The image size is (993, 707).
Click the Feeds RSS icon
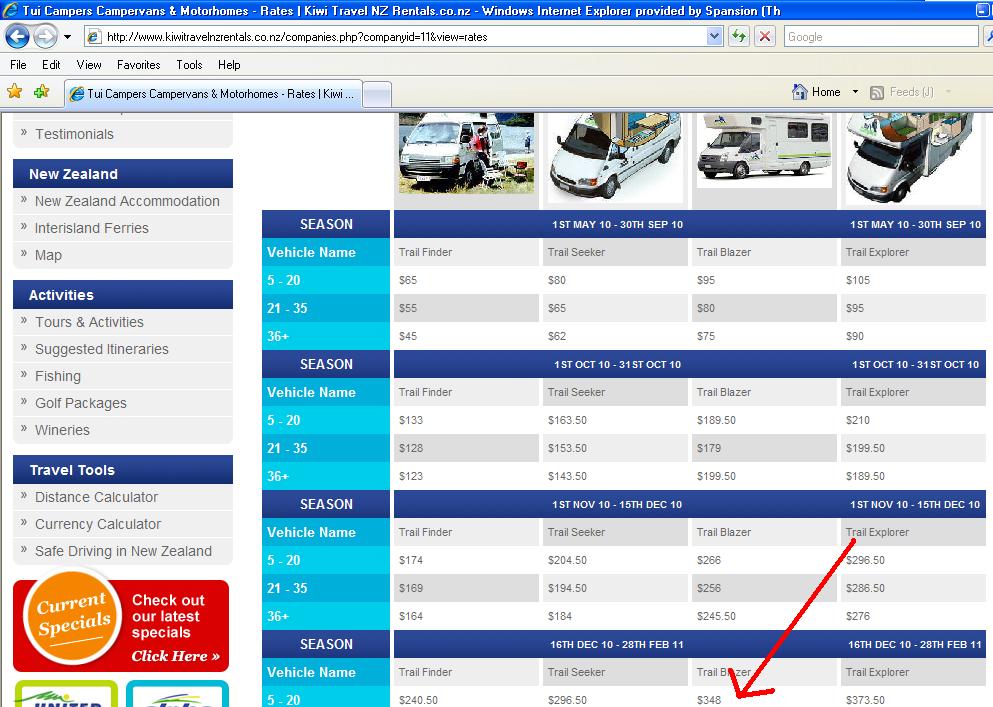click(877, 92)
